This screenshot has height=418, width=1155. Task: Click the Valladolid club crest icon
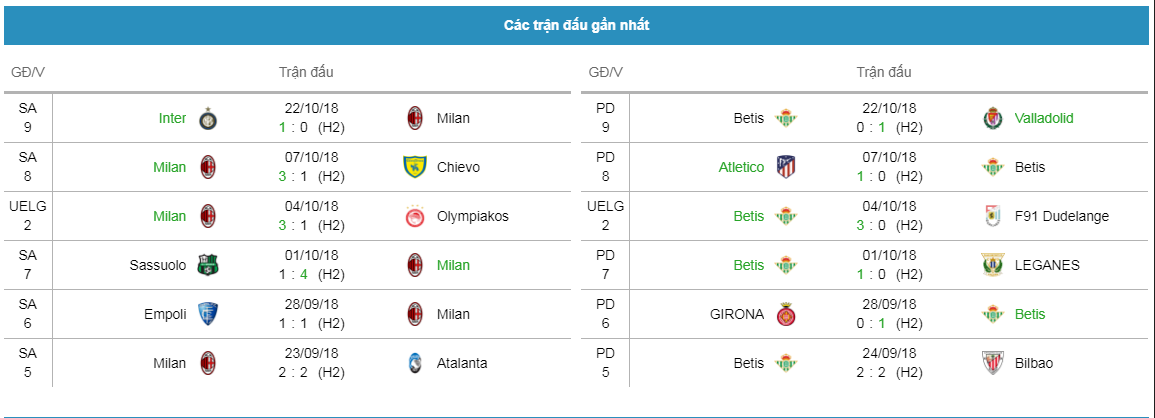[x=993, y=118]
